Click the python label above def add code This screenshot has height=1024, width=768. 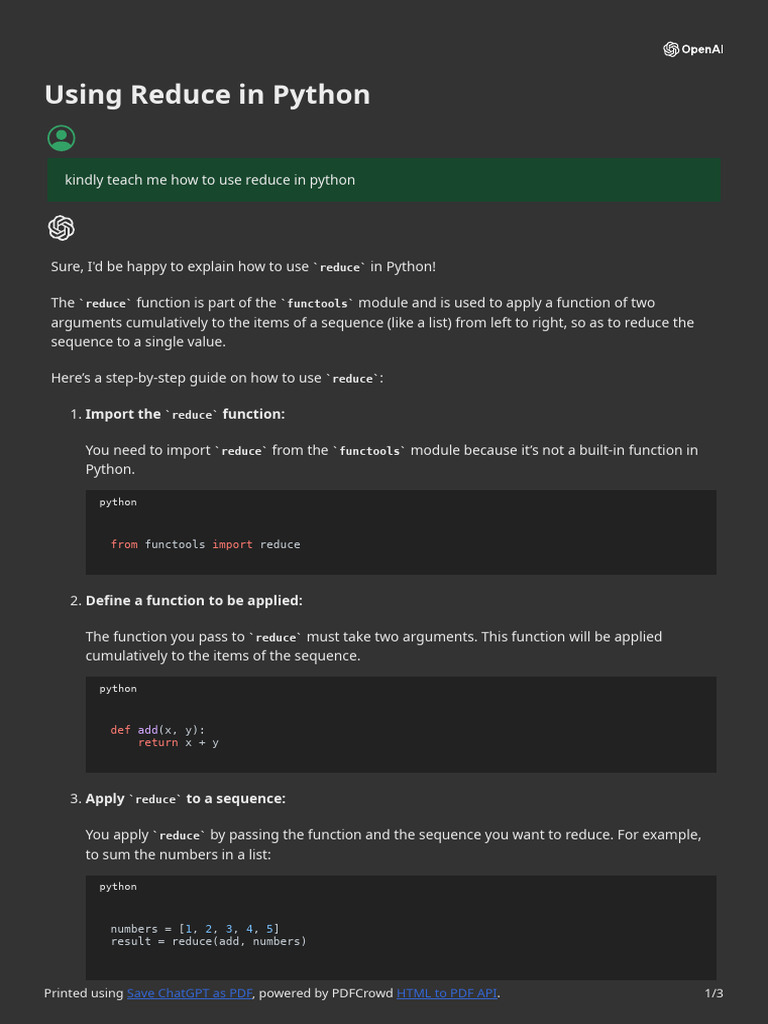tap(118, 689)
